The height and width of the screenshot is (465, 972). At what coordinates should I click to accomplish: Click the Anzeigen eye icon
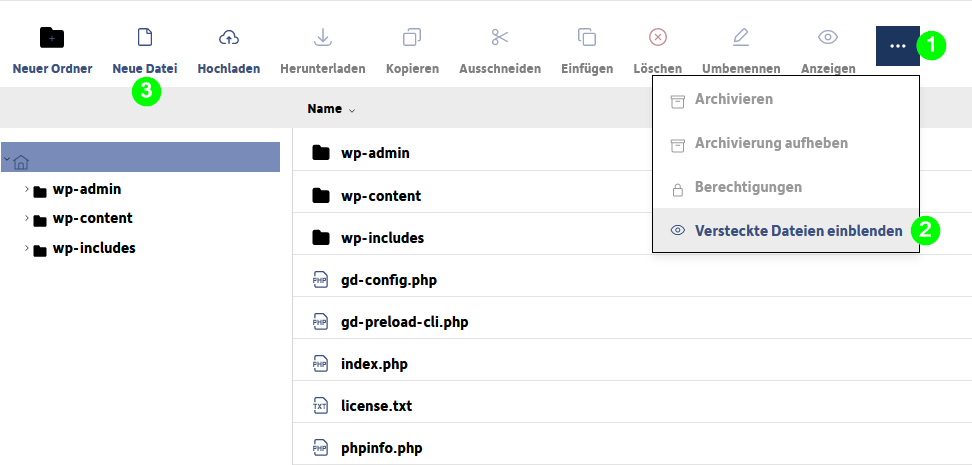(828, 37)
